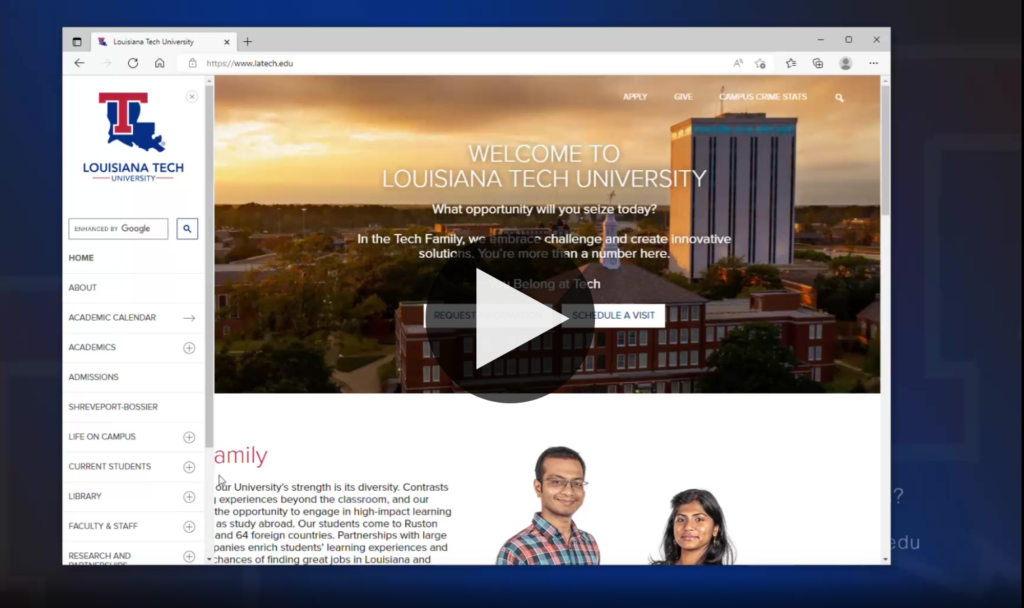This screenshot has width=1024, height=608.
Task: Open the tab actions menu icon
Action: (77, 42)
